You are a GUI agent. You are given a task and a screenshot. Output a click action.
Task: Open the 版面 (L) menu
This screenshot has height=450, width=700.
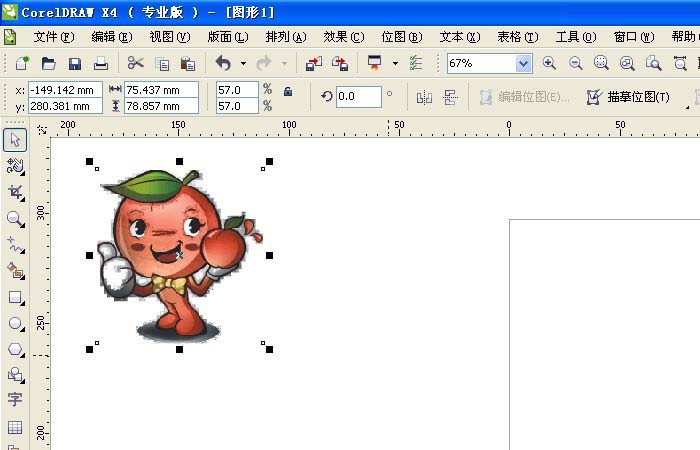228,37
